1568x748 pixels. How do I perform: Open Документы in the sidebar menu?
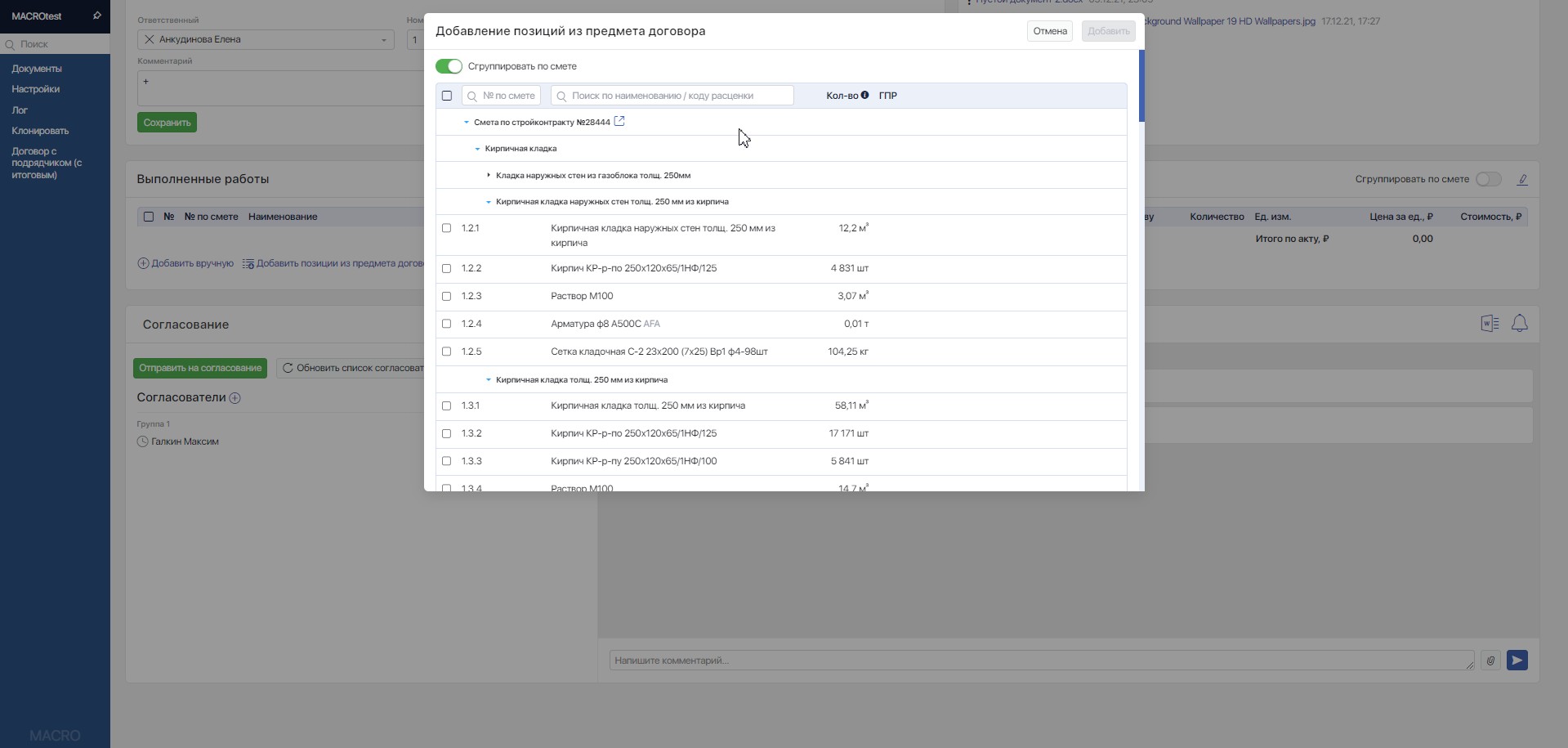(37, 69)
